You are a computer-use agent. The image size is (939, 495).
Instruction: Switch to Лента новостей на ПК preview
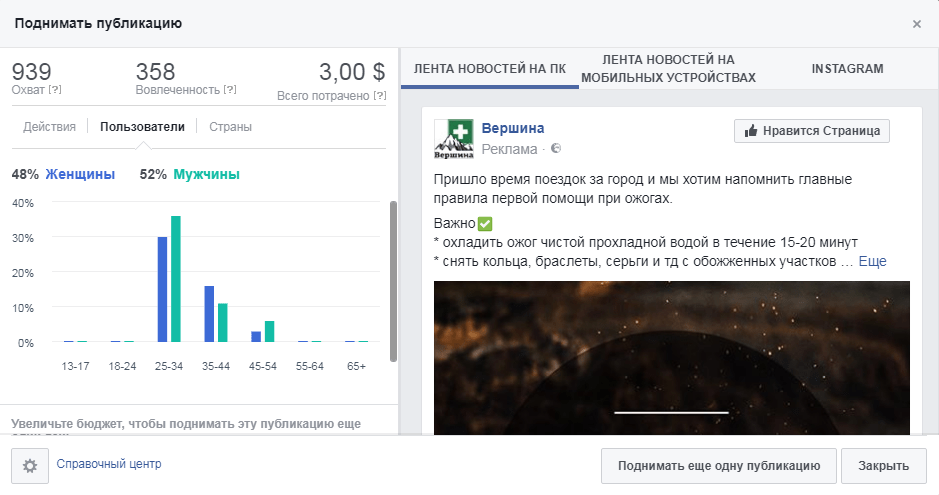490,69
